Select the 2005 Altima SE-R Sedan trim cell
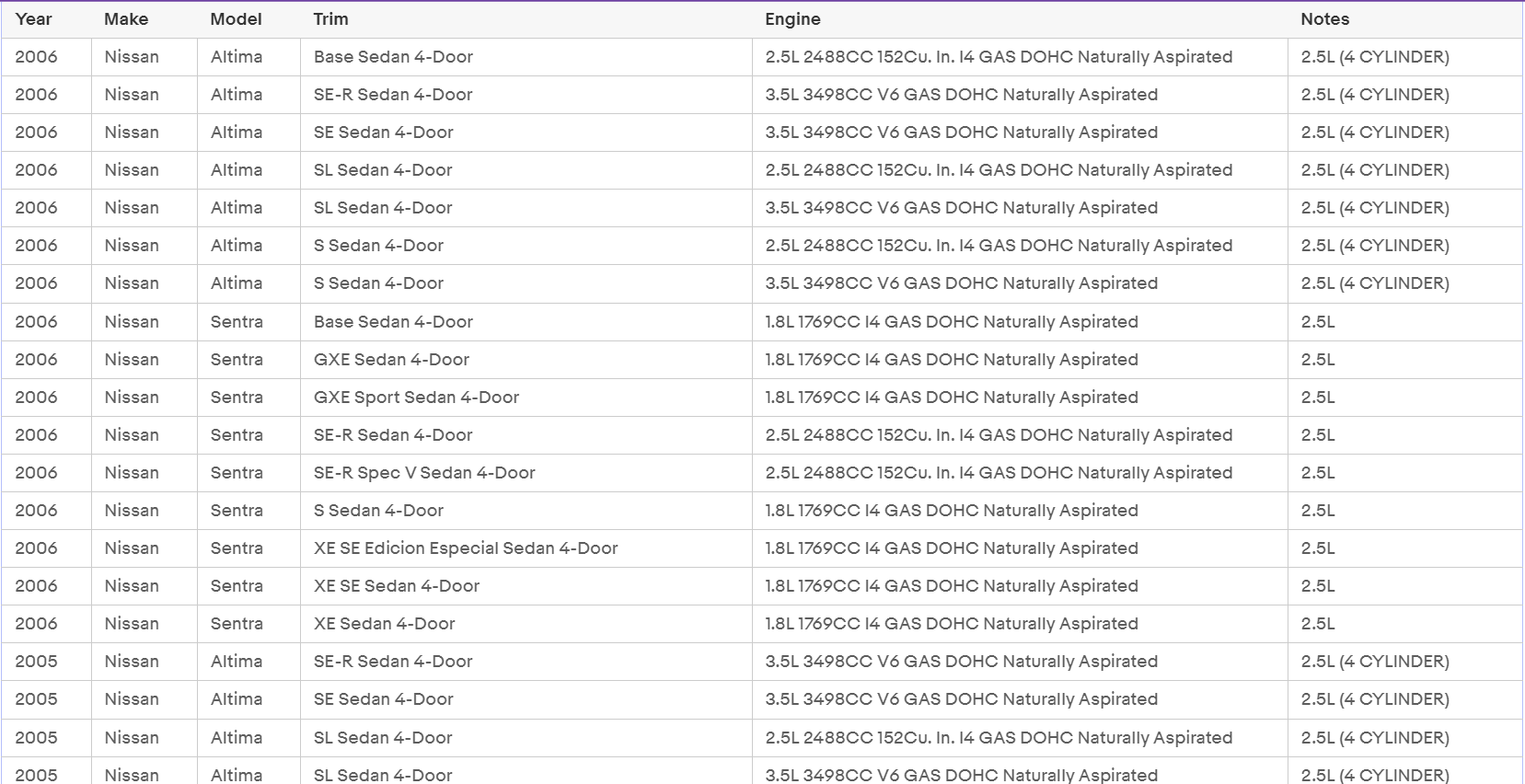 [526, 662]
